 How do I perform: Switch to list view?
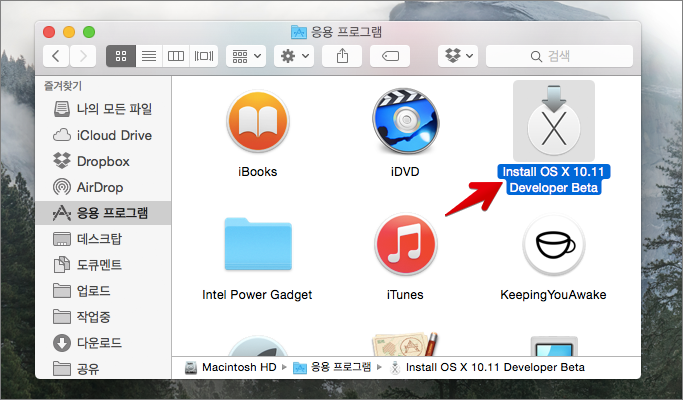tap(149, 56)
